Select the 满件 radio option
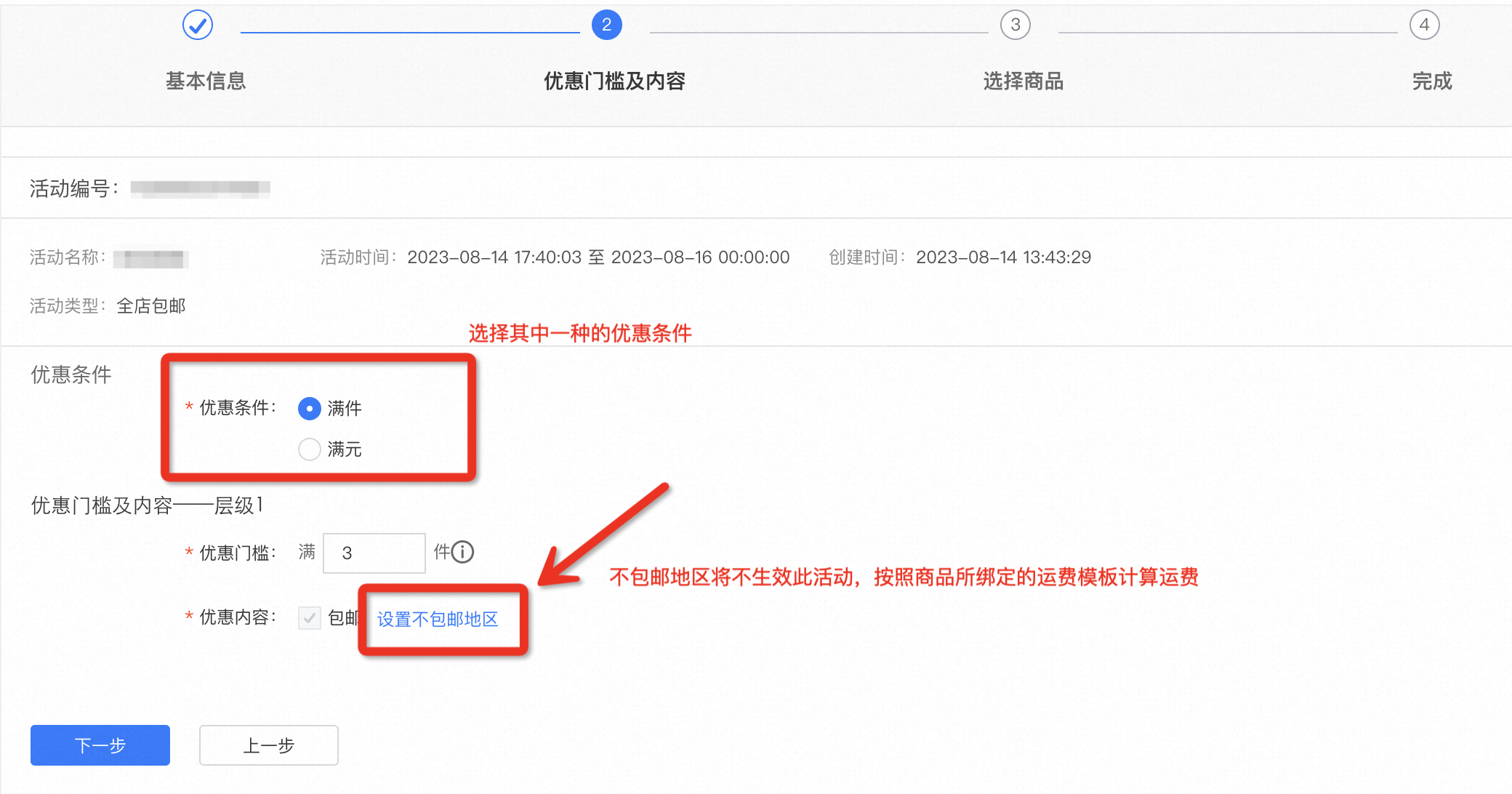This screenshot has width=1512, height=794. [310, 409]
